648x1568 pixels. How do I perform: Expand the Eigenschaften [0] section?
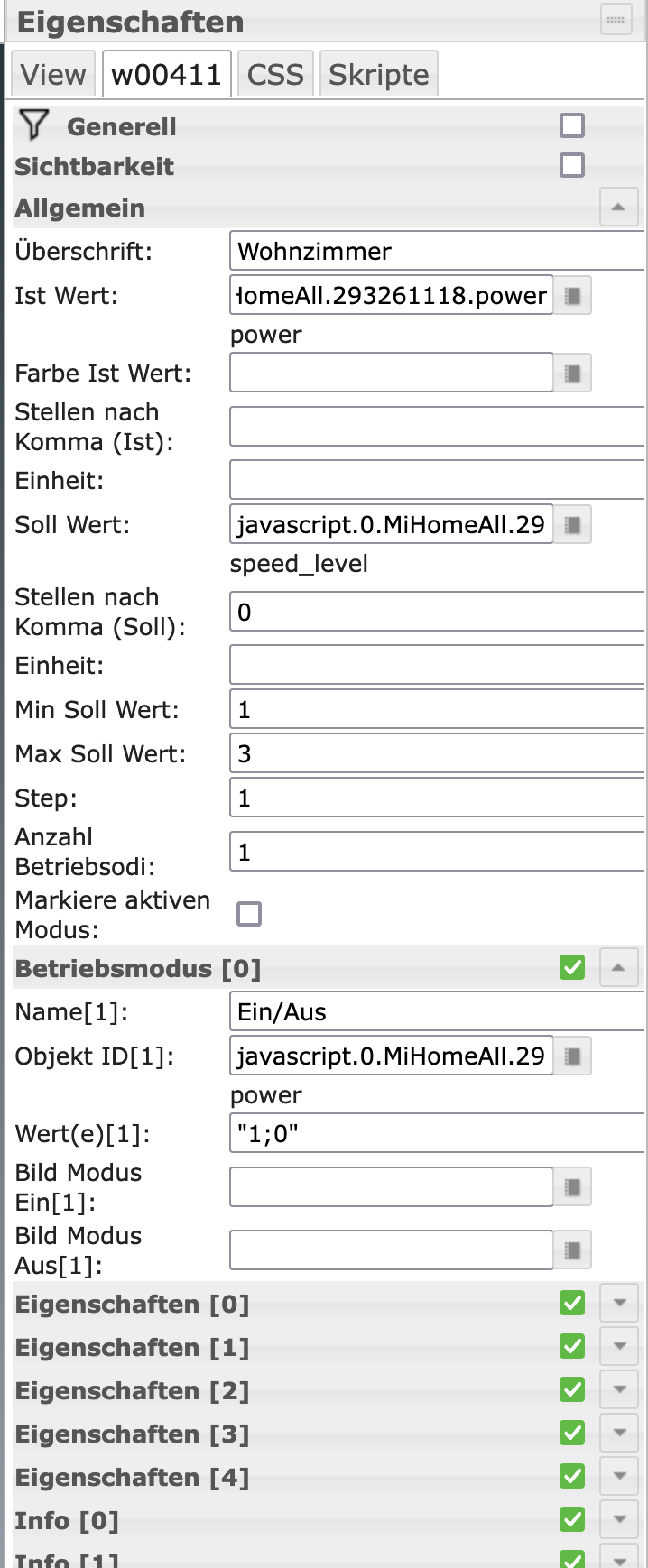(x=619, y=1304)
